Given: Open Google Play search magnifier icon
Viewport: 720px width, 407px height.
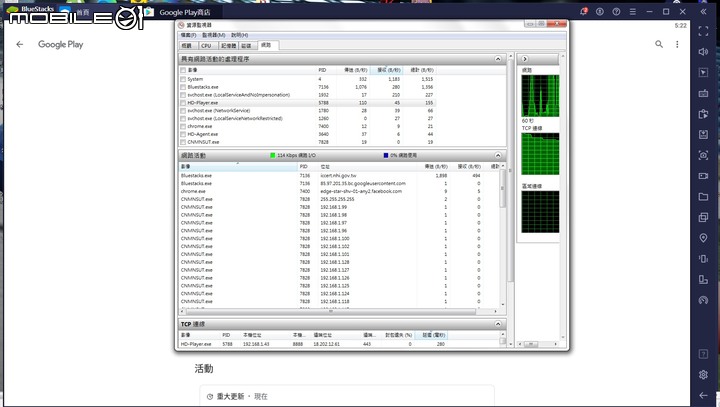Looking at the screenshot, I should [x=659, y=45].
